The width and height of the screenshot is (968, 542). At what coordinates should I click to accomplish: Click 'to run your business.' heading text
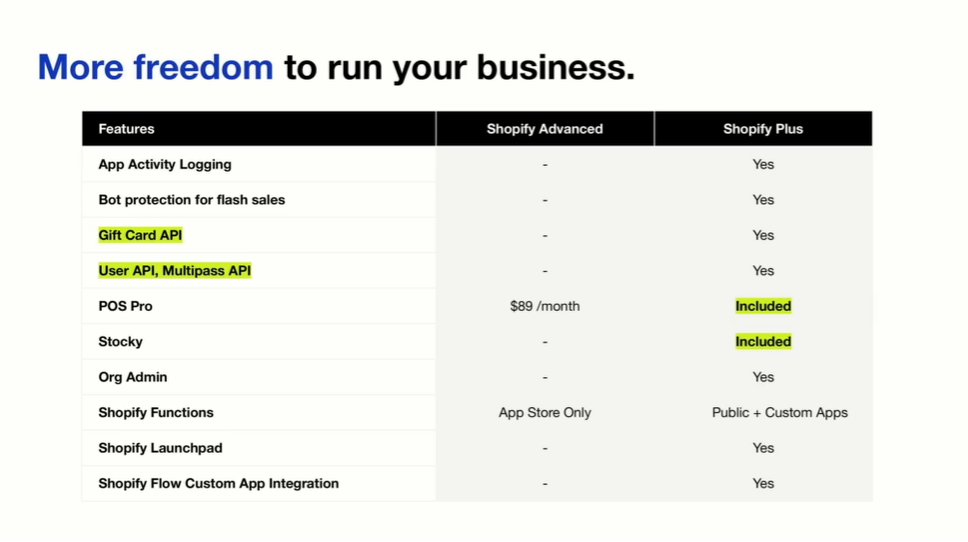tap(459, 68)
